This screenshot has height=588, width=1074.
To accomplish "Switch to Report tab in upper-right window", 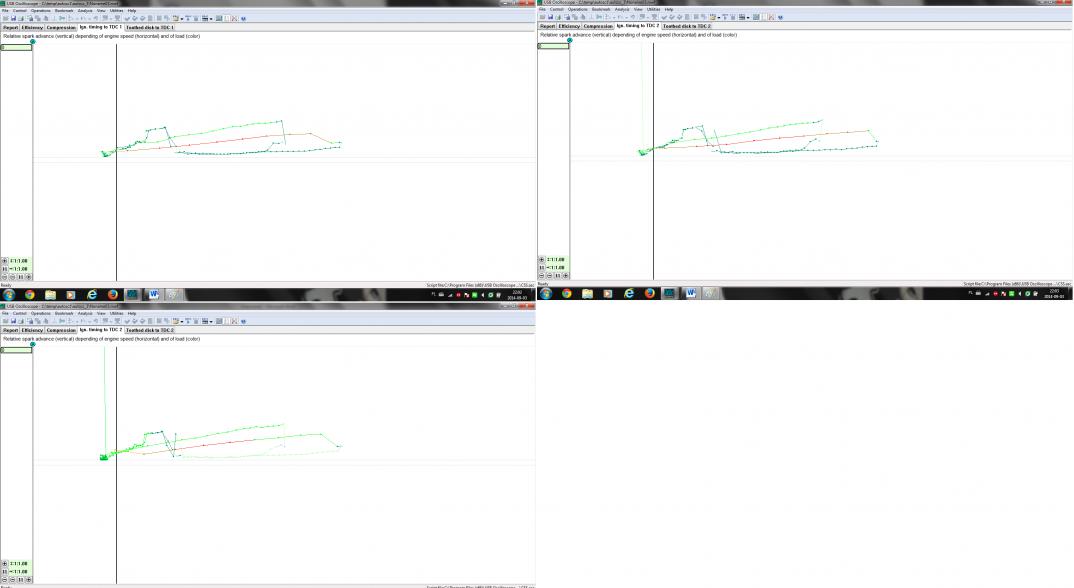I will 547,26.
